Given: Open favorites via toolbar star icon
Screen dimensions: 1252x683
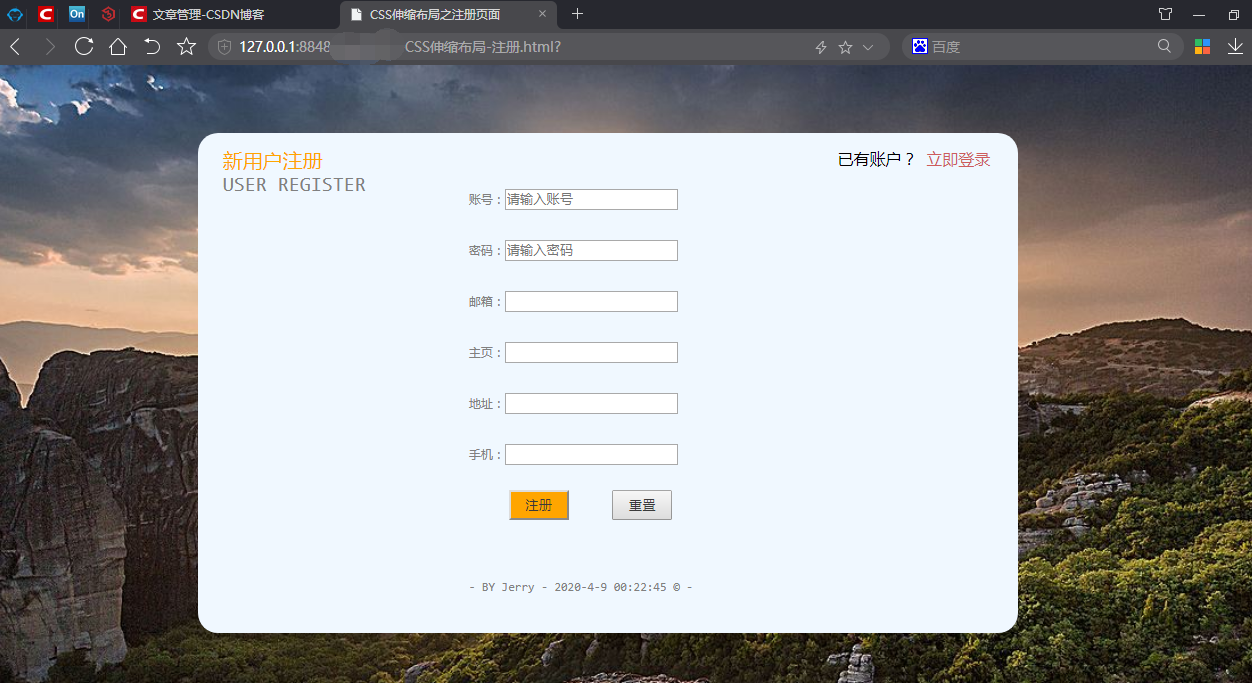Looking at the screenshot, I should [186, 46].
